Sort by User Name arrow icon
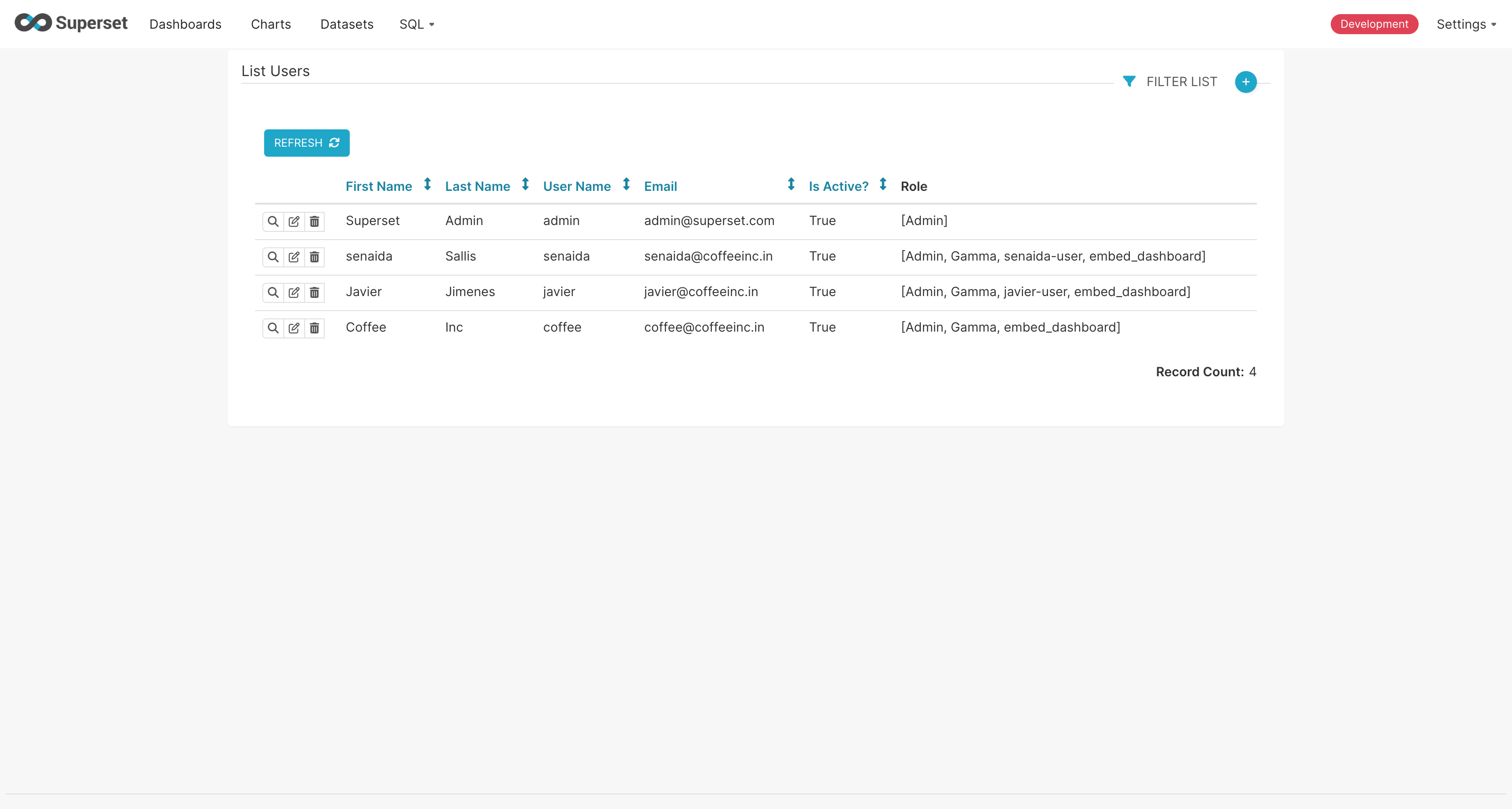This screenshot has width=1512, height=809. click(x=626, y=184)
